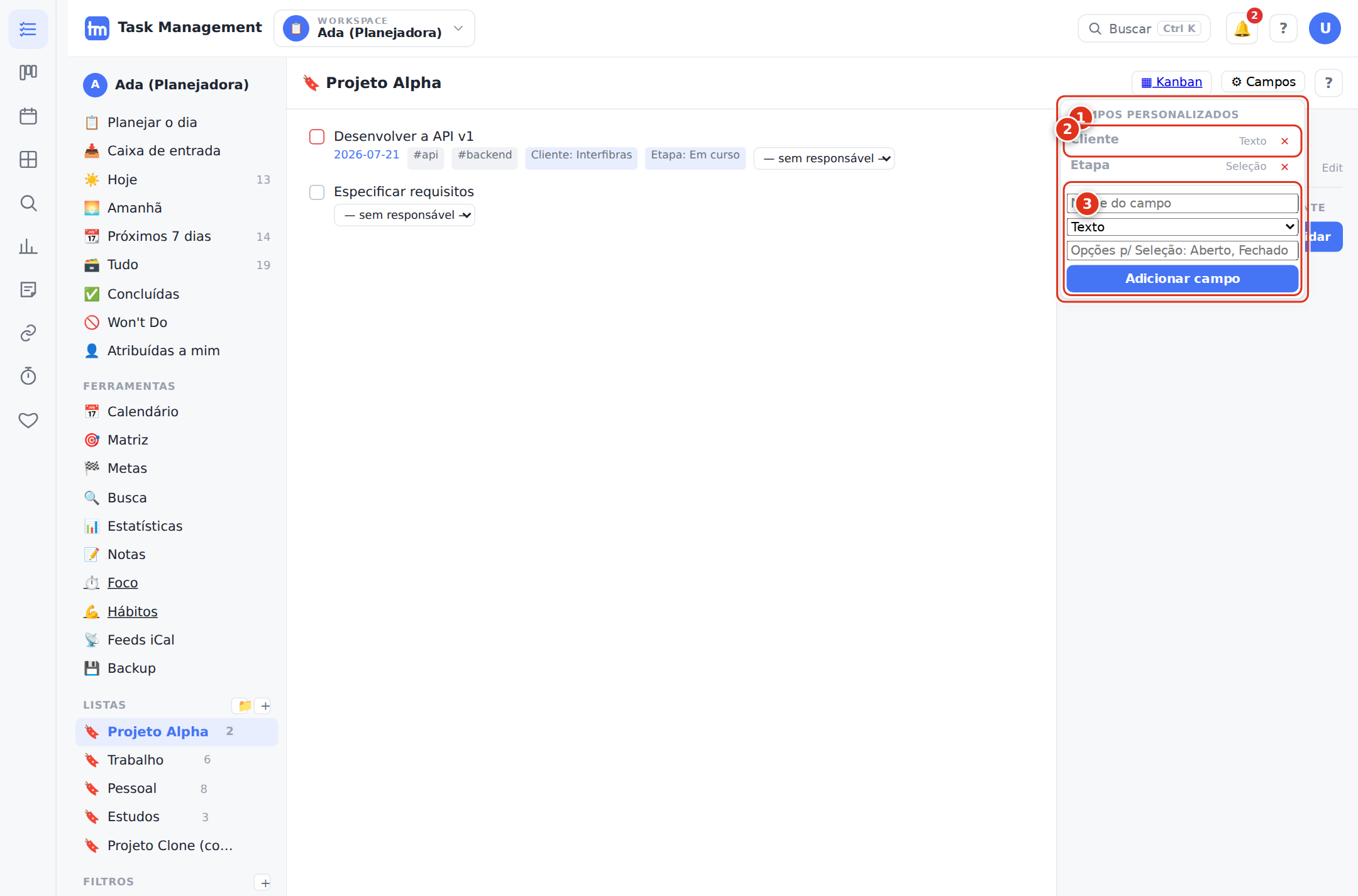1358x896 pixels.
Task: Open assignee dropdown for Especificar requisitos
Action: coord(404,215)
